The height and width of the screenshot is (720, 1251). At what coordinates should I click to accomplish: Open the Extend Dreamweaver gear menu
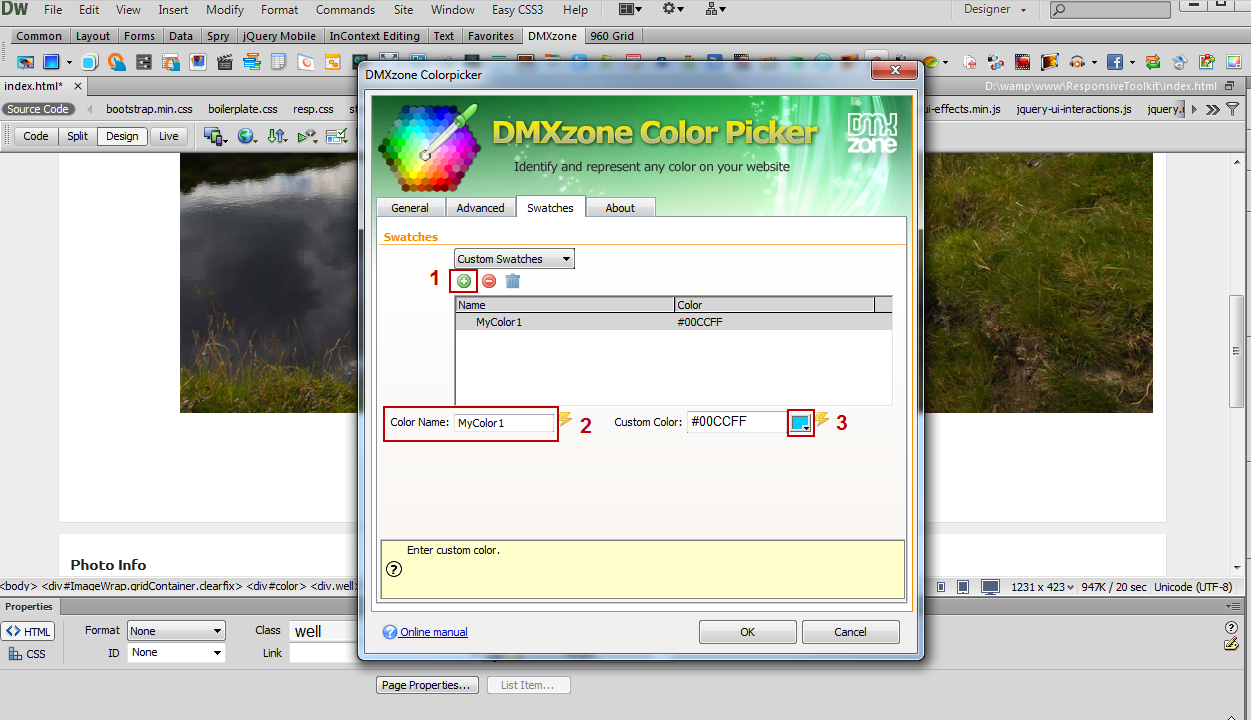(x=673, y=9)
